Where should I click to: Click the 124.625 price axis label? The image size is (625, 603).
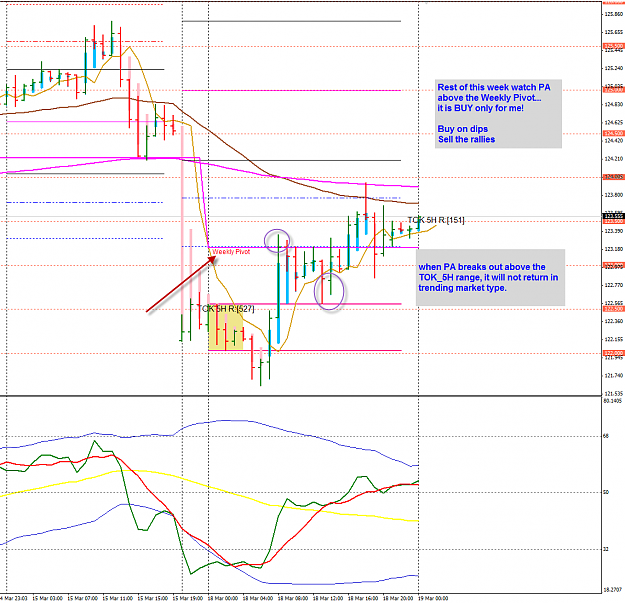(613, 122)
